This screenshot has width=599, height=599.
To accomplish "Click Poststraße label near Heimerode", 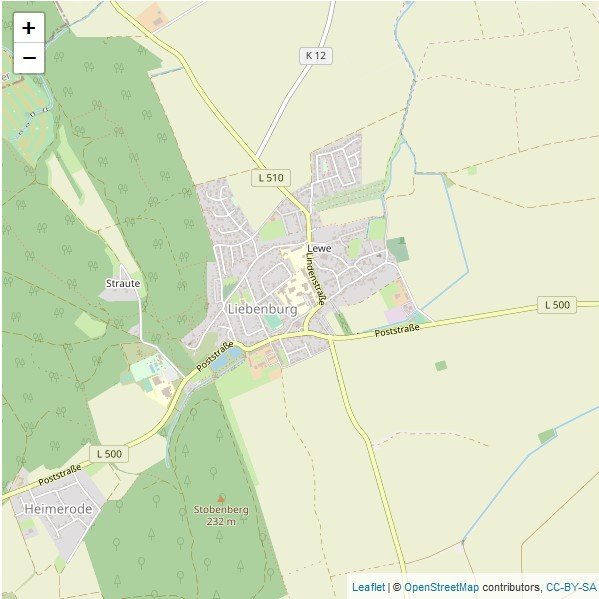I will pyautogui.click(x=60, y=474).
